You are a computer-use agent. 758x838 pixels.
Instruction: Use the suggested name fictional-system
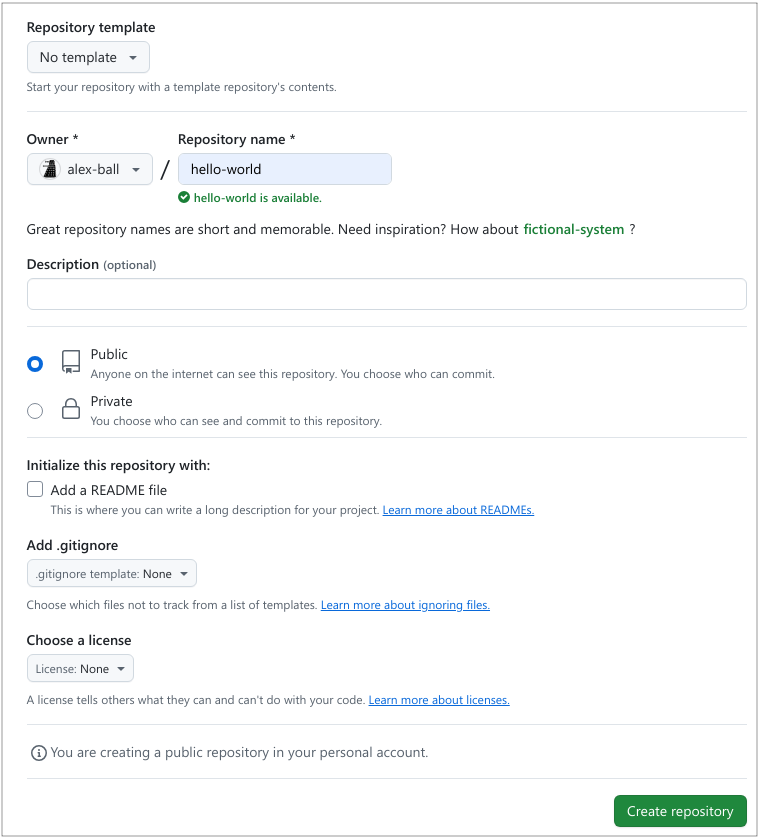click(x=573, y=230)
